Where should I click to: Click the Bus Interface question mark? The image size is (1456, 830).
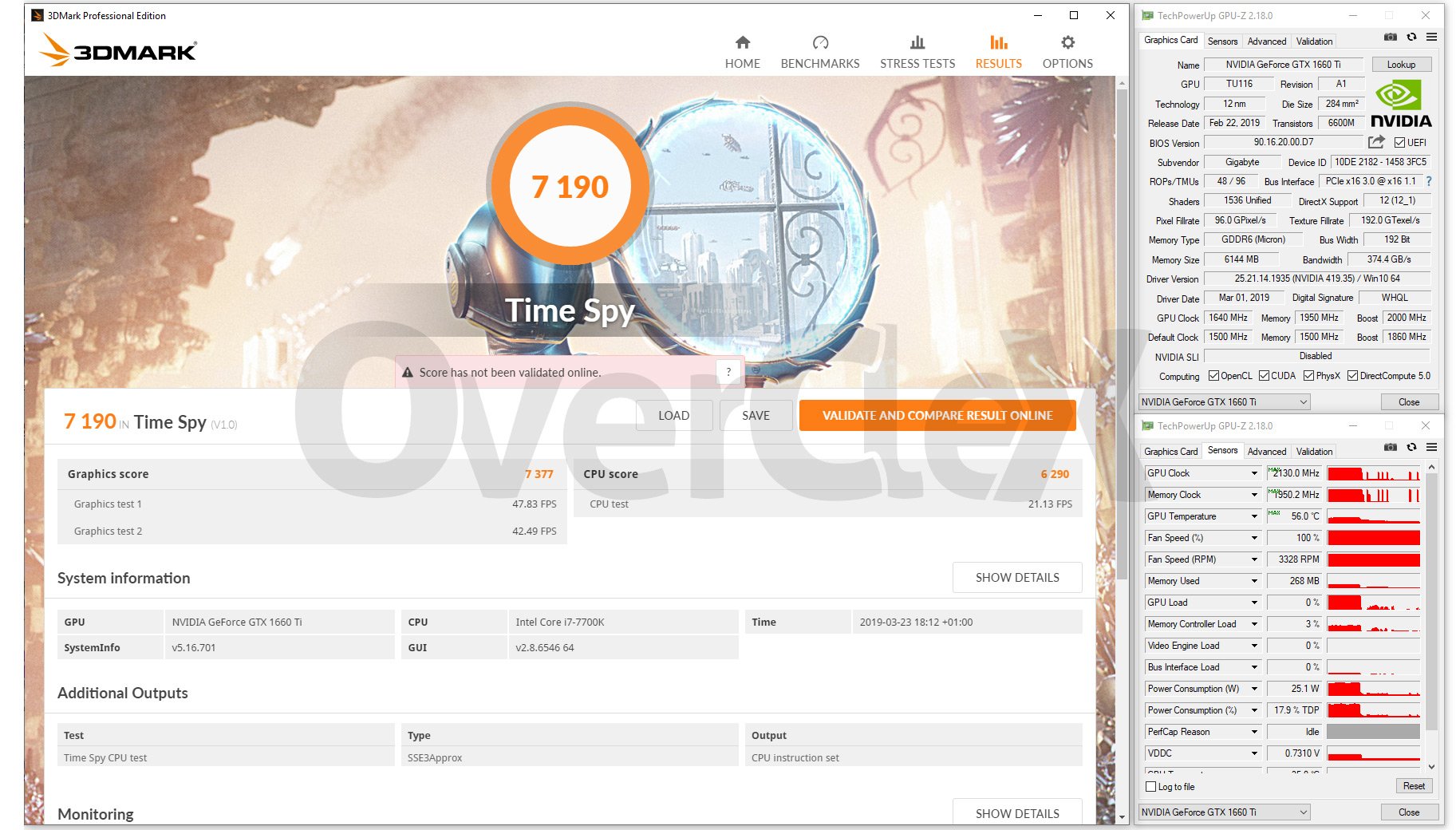tap(1428, 181)
